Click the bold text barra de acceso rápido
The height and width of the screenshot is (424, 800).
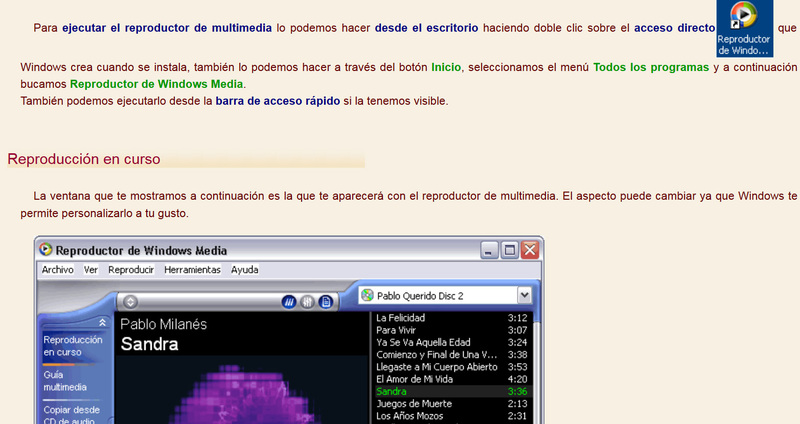278,101
